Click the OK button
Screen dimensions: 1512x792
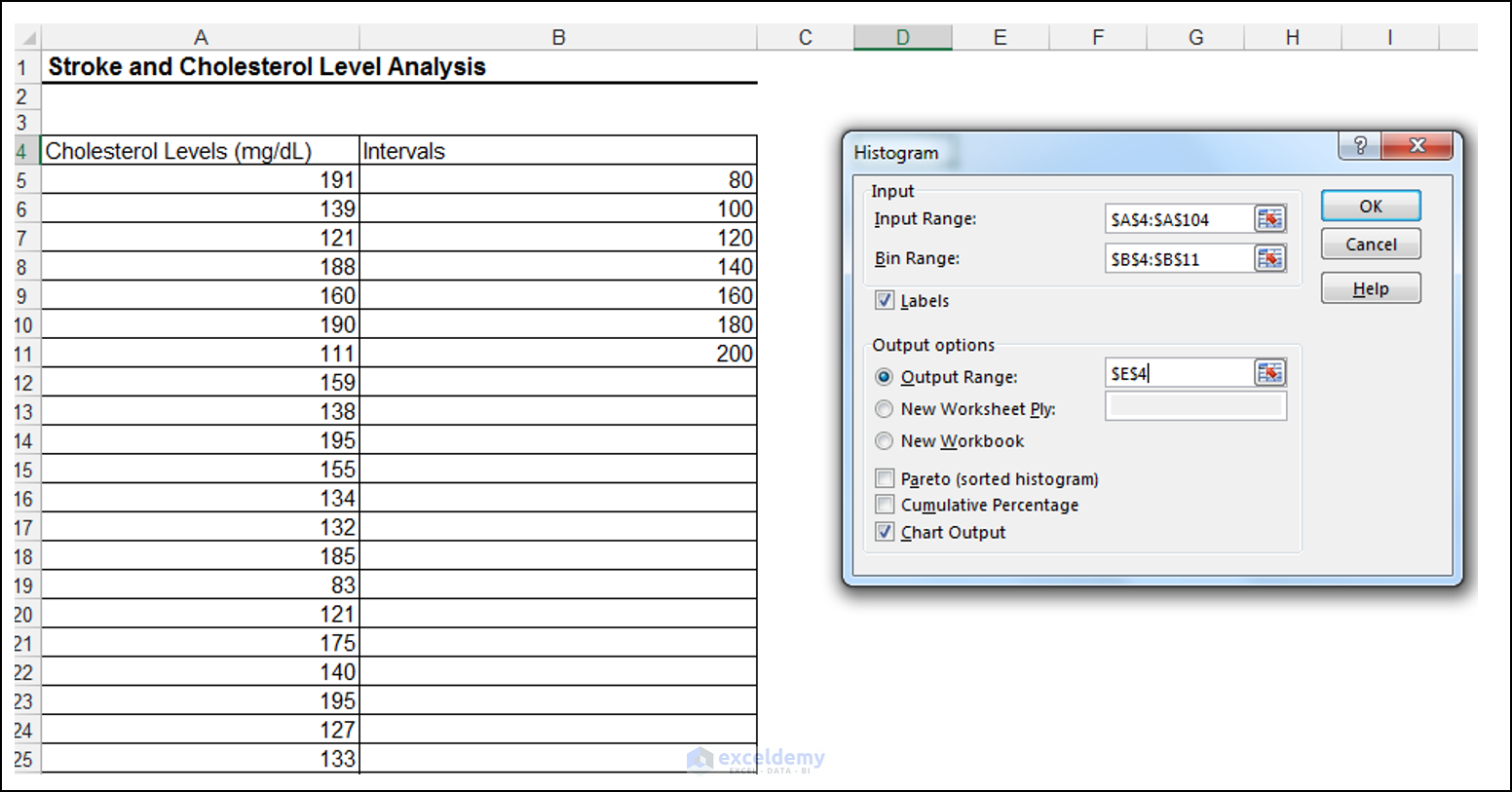pos(1371,207)
